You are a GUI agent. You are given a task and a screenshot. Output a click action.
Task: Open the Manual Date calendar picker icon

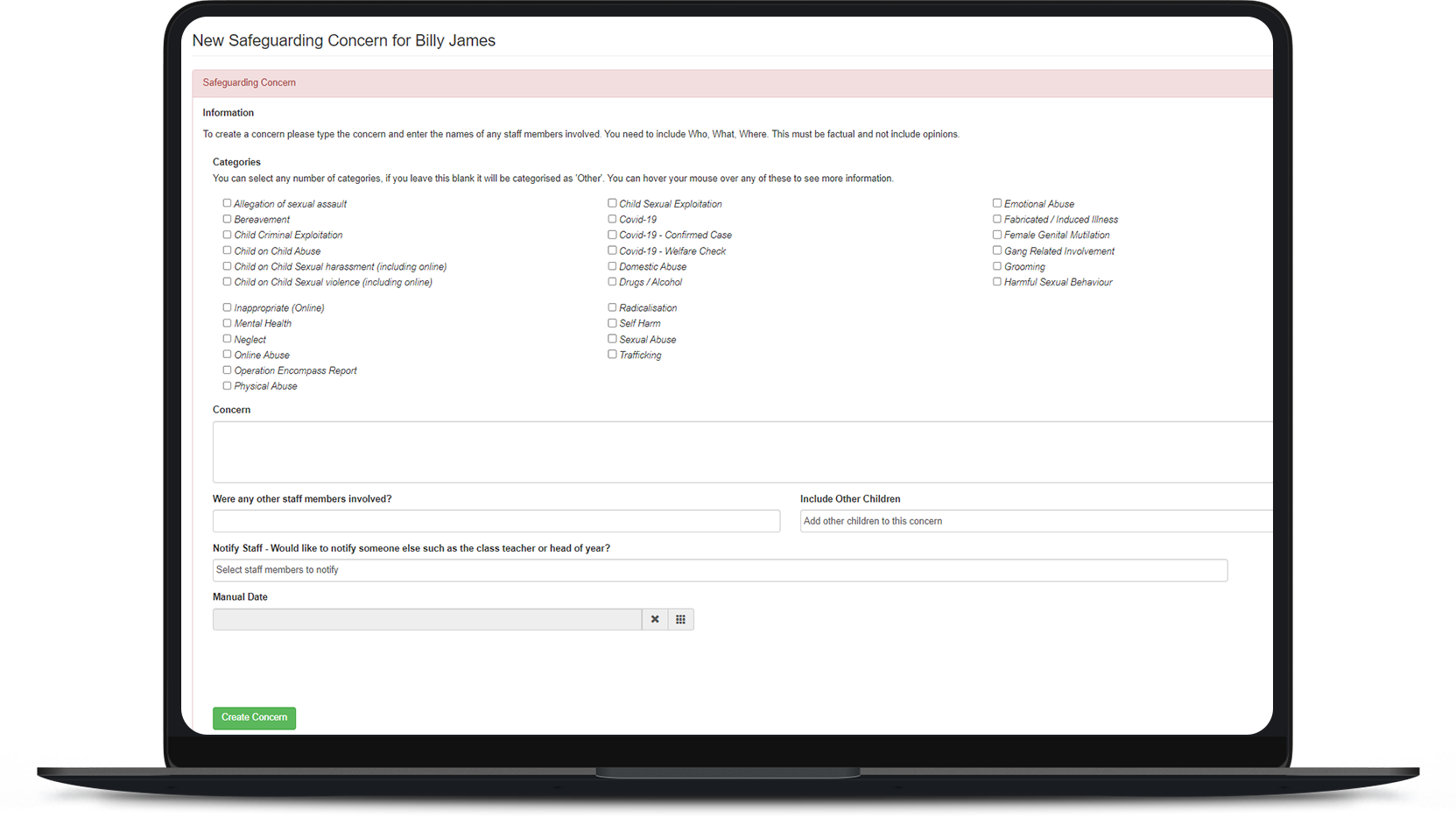pos(680,619)
